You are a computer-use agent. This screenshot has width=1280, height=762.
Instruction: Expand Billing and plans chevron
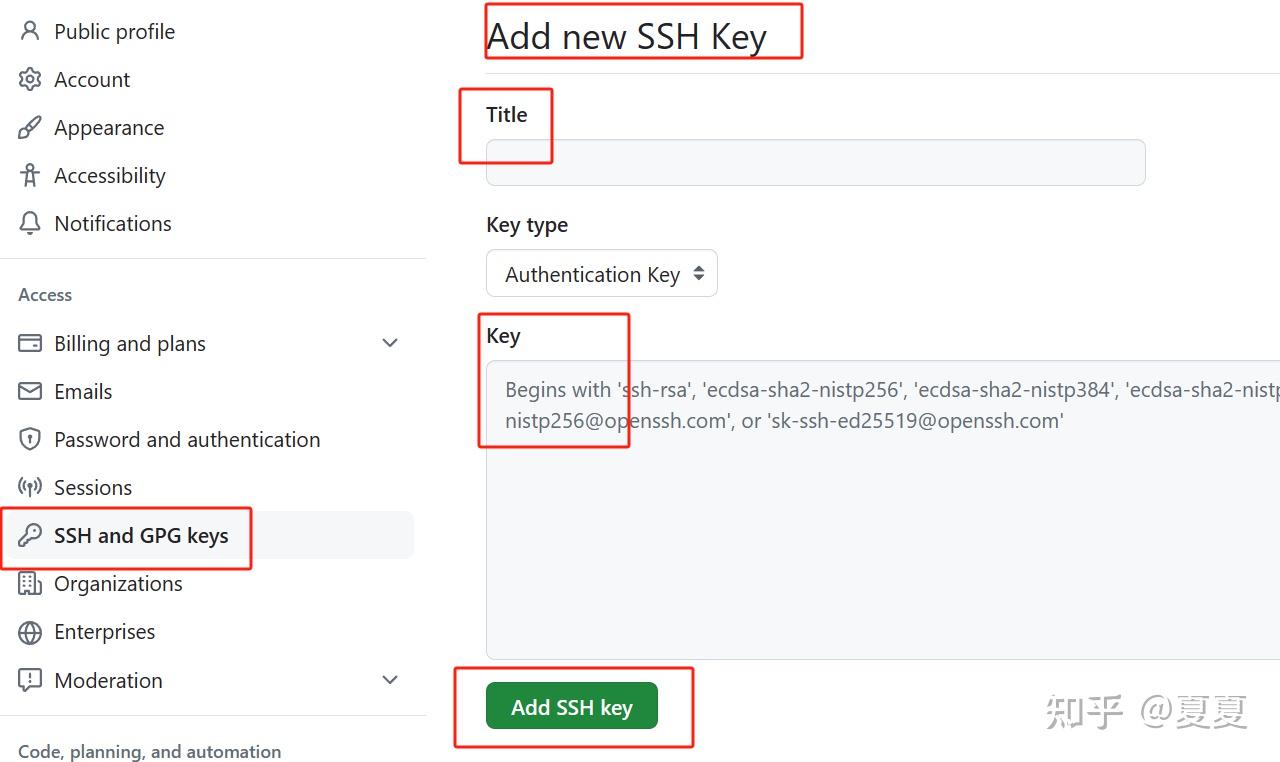point(390,343)
